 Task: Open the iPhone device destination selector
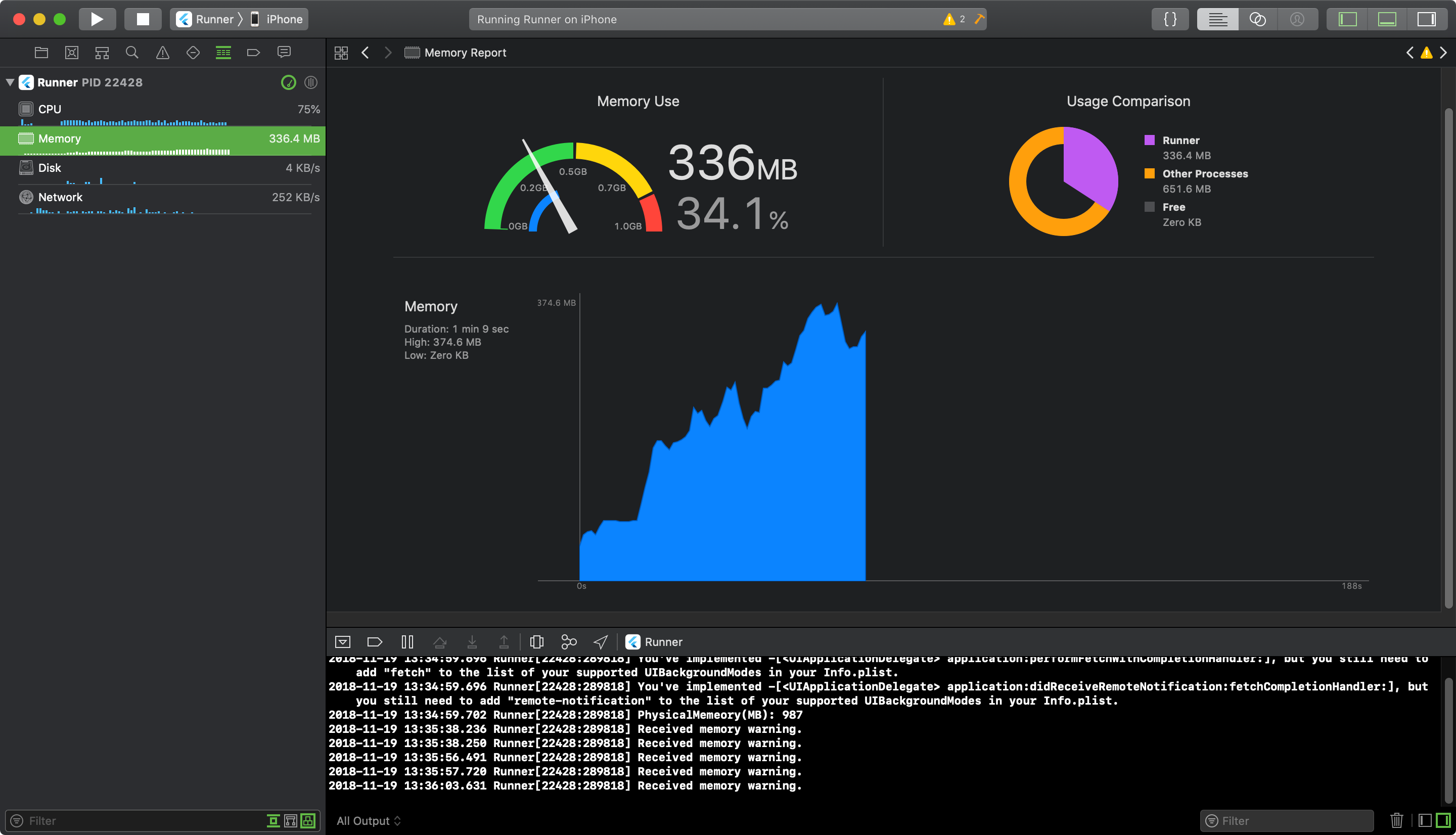[x=277, y=19]
